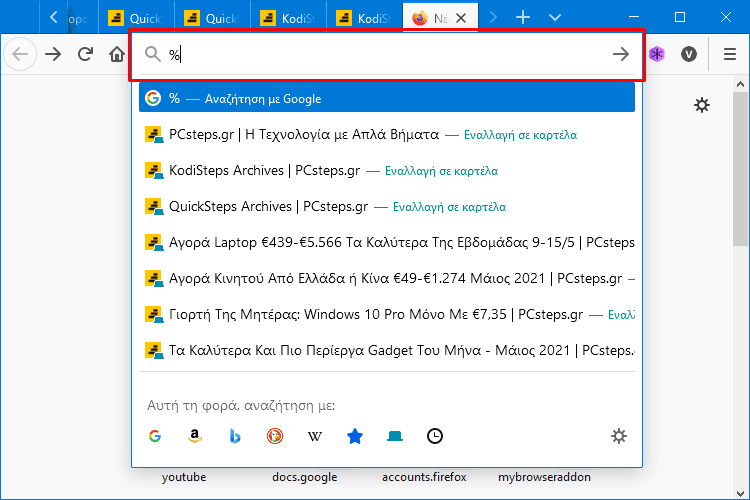Click in the address bar input
The height and width of the screenshot is (500, 750).
click(x=387, y=55)
